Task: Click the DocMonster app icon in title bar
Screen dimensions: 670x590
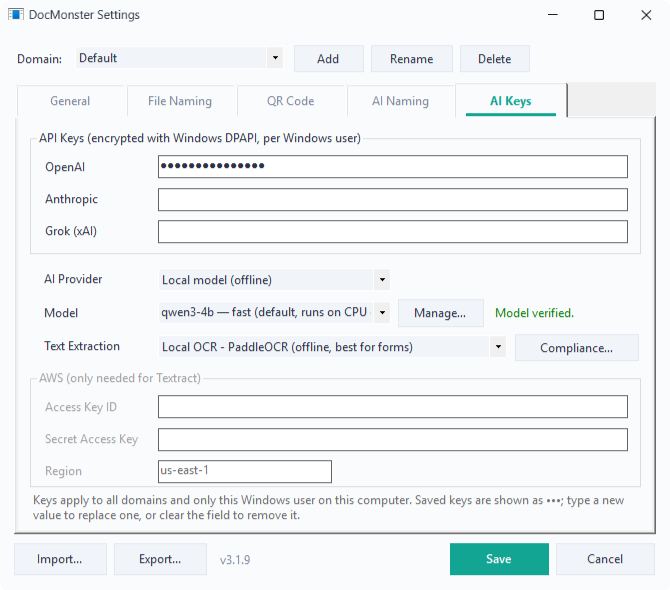Action: pyautogui.click(x=15, y=15)
